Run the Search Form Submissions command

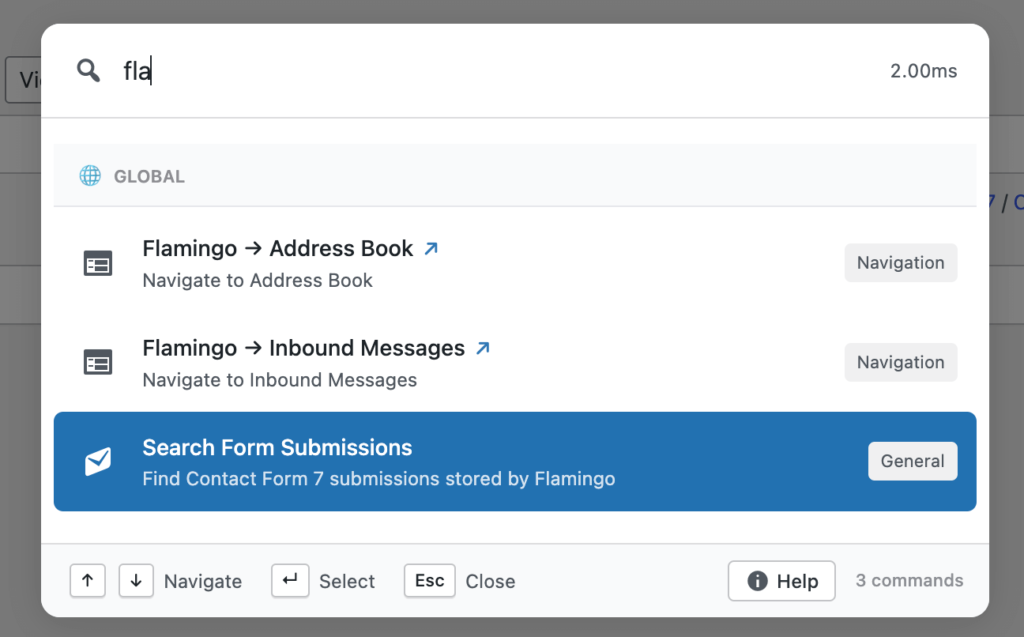pyautogui.click(x=400, y=461)
